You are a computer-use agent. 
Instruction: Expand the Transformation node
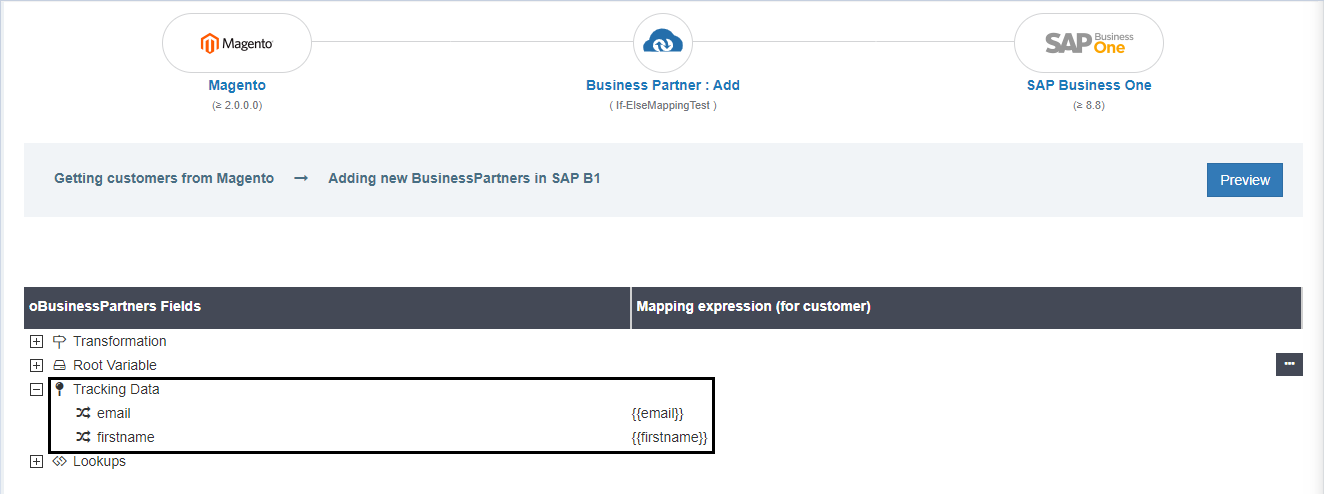click(37, 342)
